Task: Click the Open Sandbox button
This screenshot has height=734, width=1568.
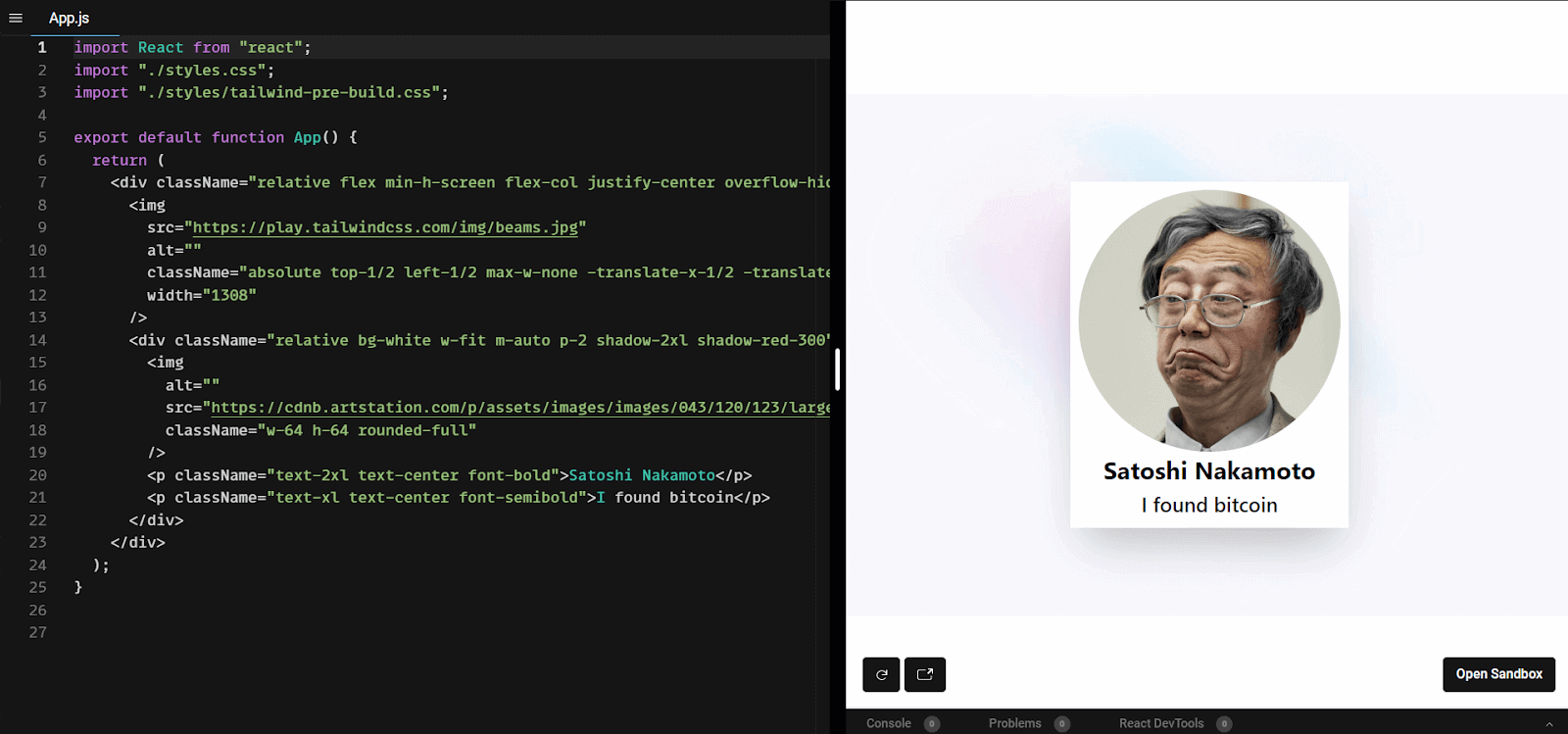Action: point(1498,674)
